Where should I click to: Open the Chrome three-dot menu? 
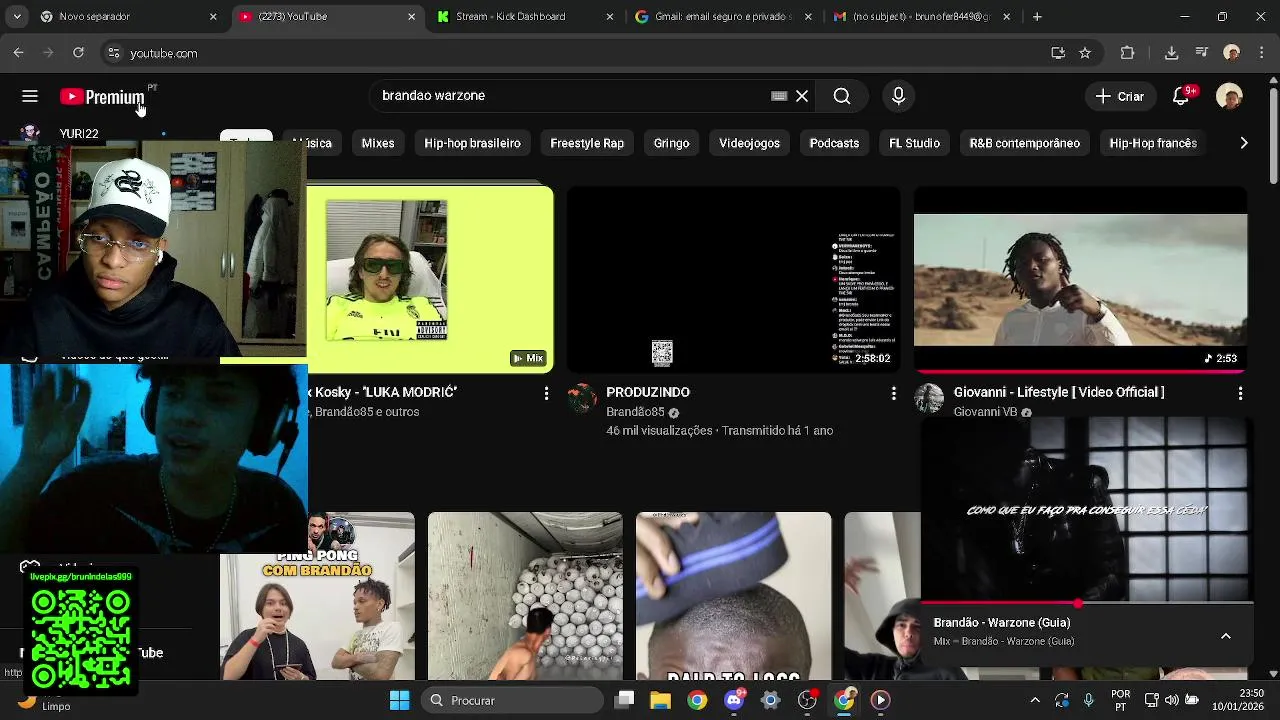[1260, 53]
